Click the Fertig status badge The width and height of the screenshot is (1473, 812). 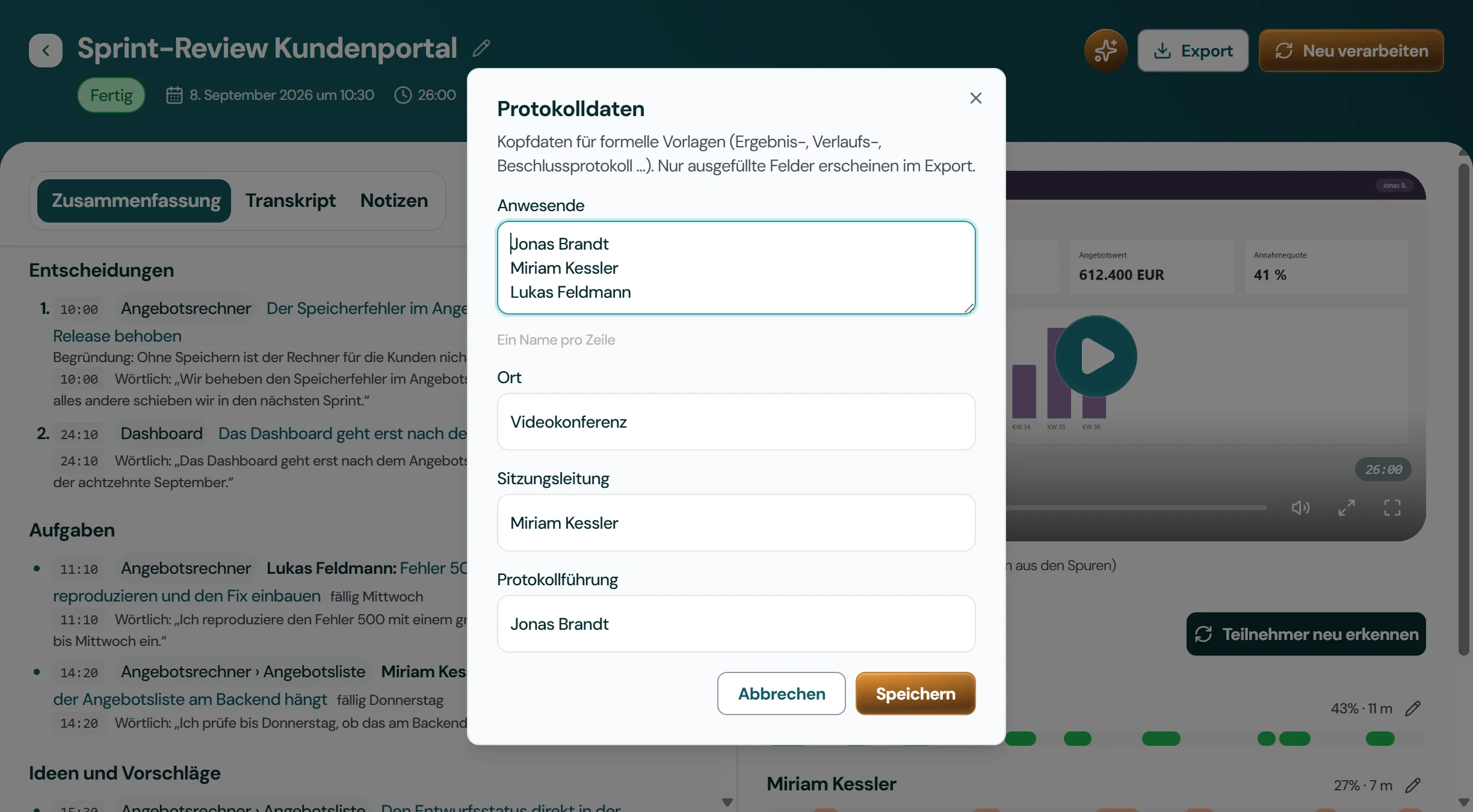point(111,95)
